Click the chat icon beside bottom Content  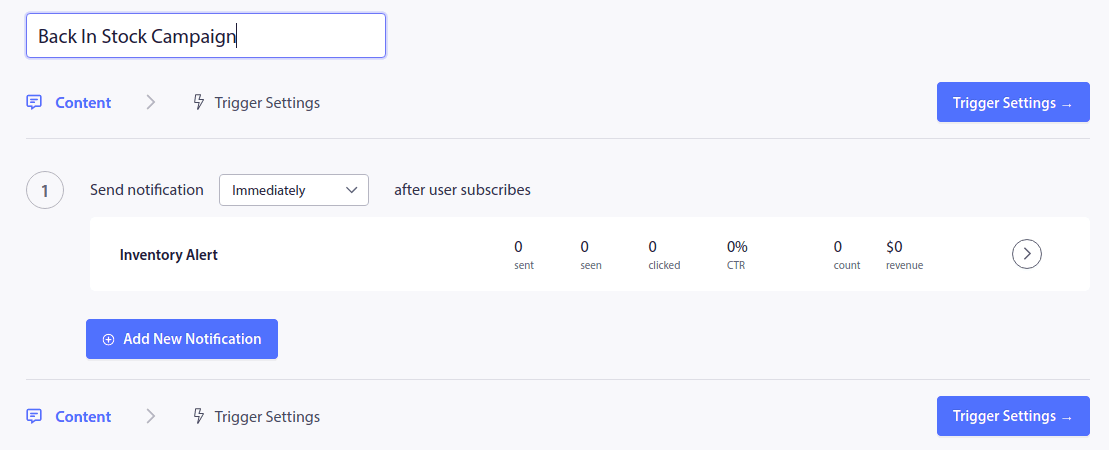34,416
